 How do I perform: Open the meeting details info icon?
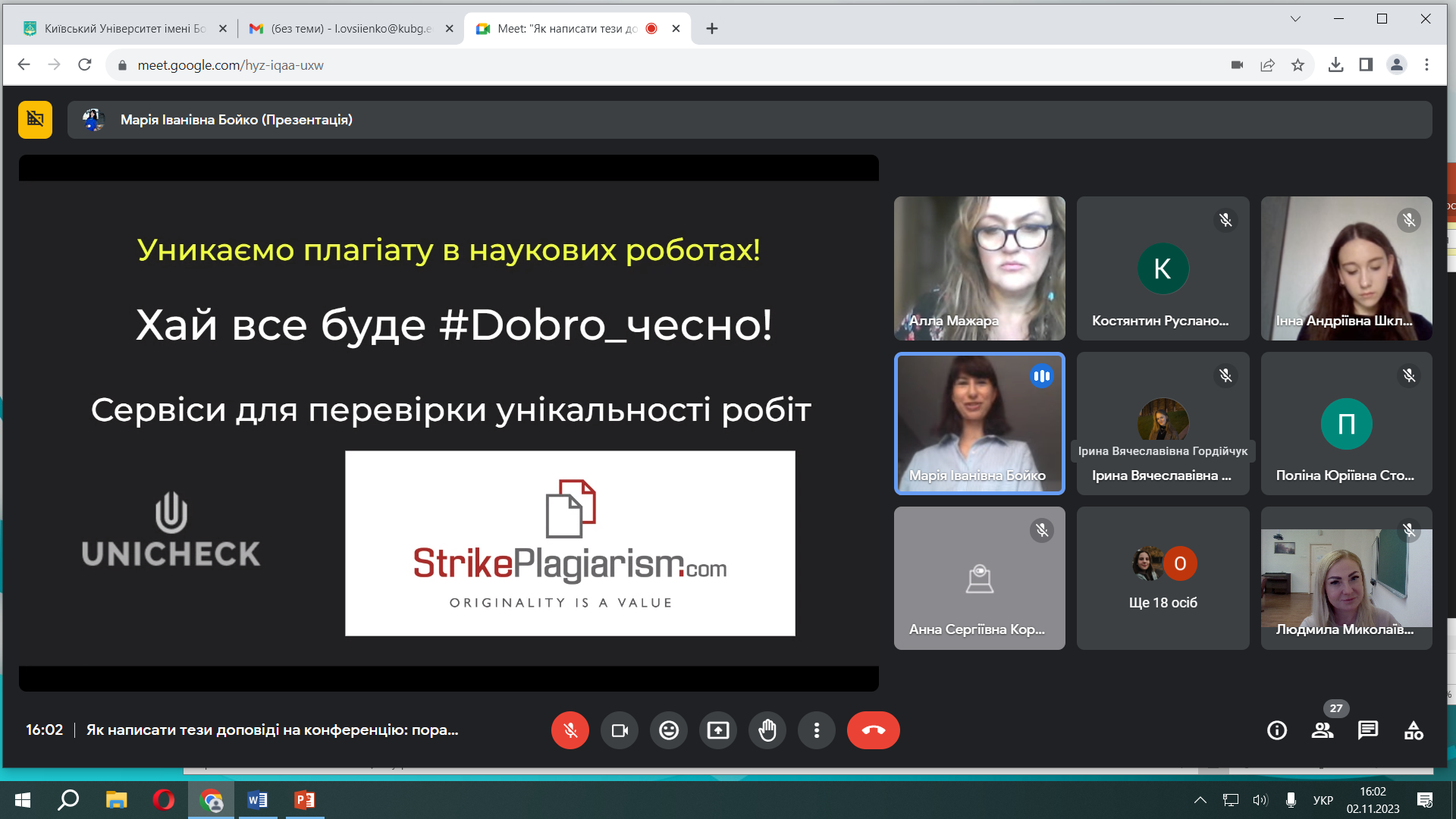coord(1277,730)
